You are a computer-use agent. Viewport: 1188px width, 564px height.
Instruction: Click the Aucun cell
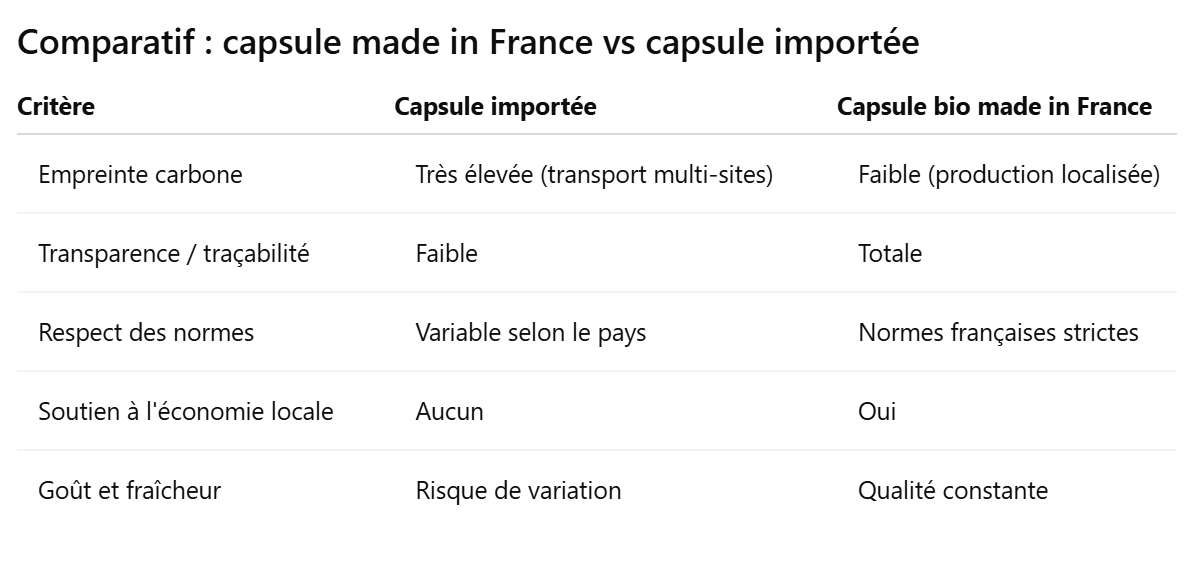(449, 411)
